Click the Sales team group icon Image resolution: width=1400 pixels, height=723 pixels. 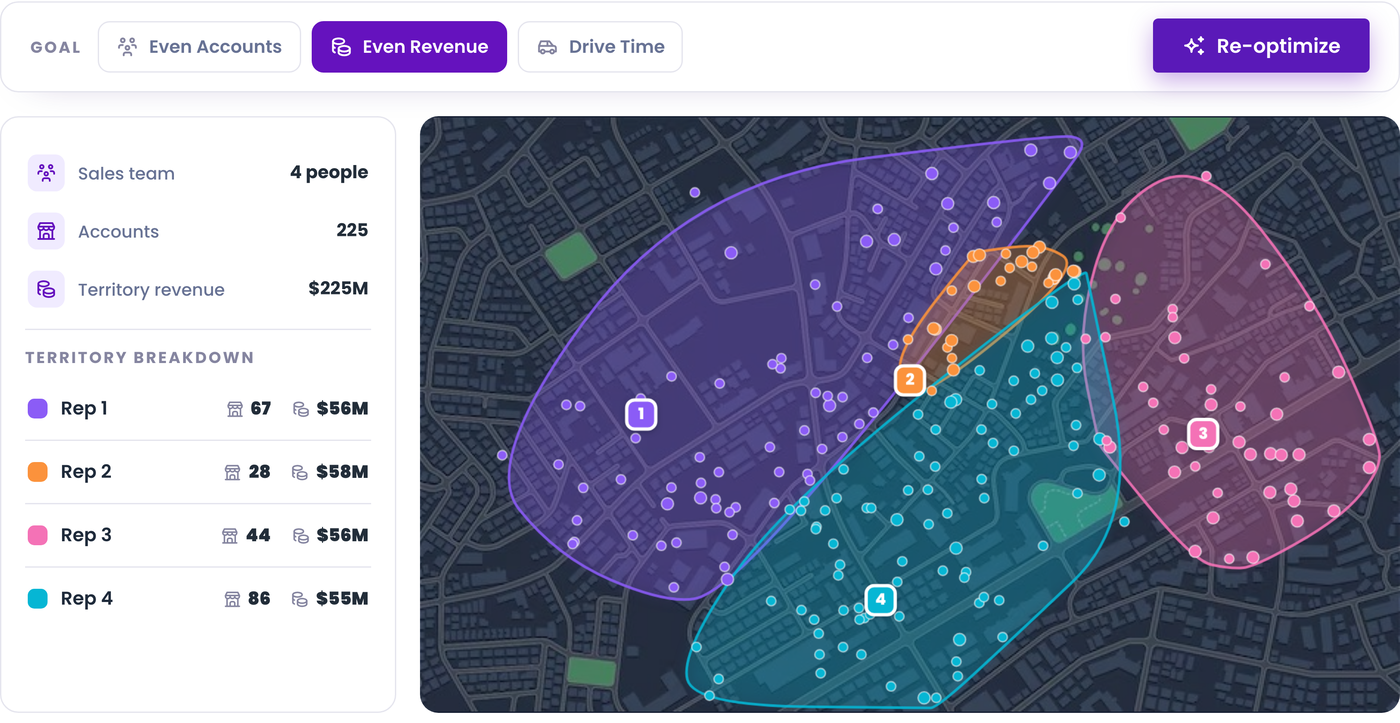point(46,173)
